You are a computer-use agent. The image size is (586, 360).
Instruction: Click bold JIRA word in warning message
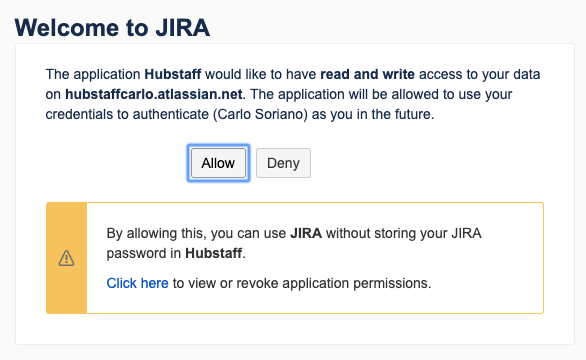[306, 233]
